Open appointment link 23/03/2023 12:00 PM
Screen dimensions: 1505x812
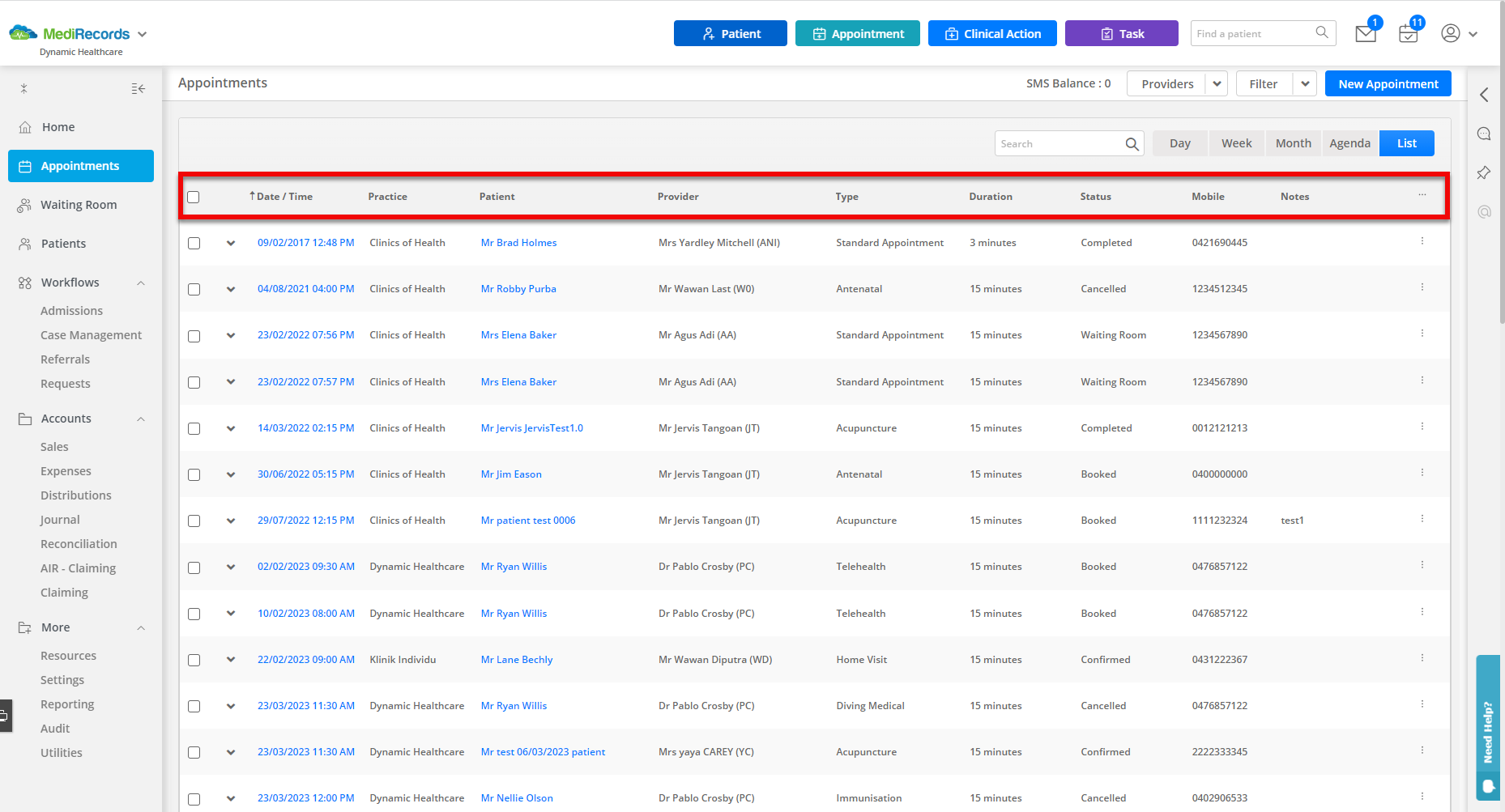pyautogui.click(x=306, y=798)
